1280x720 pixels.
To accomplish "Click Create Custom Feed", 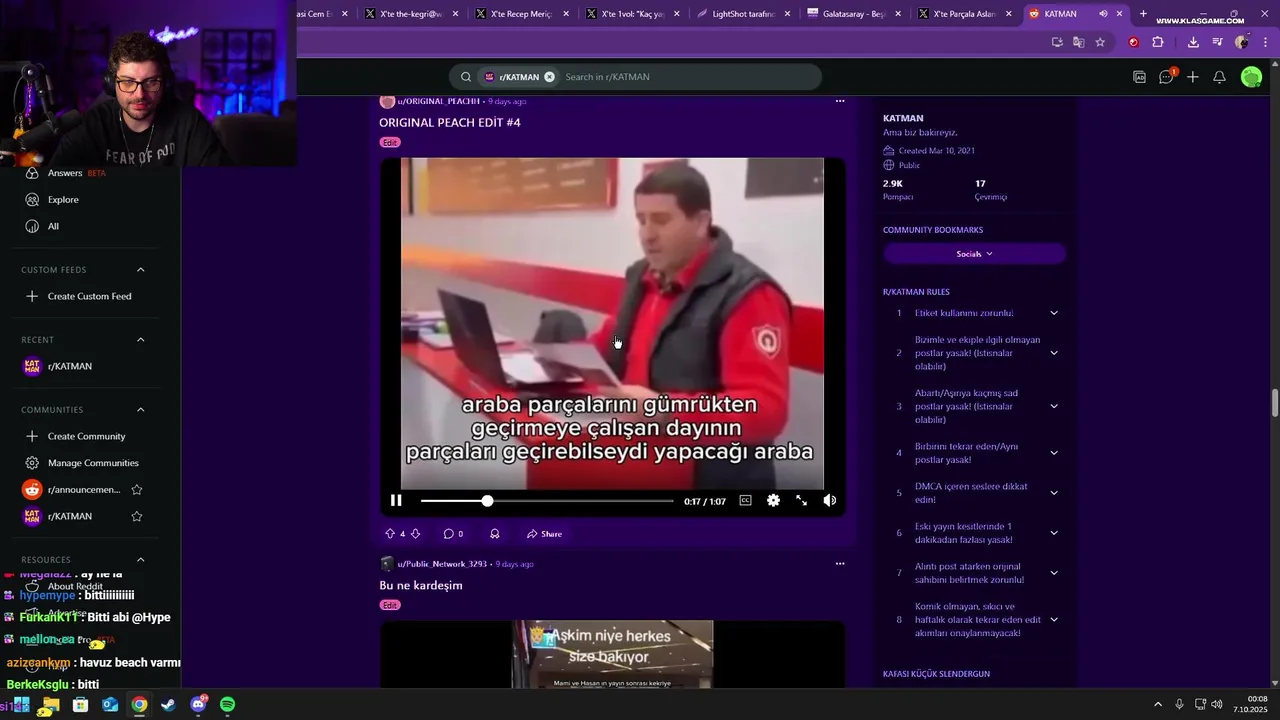I will coord(90,297).
